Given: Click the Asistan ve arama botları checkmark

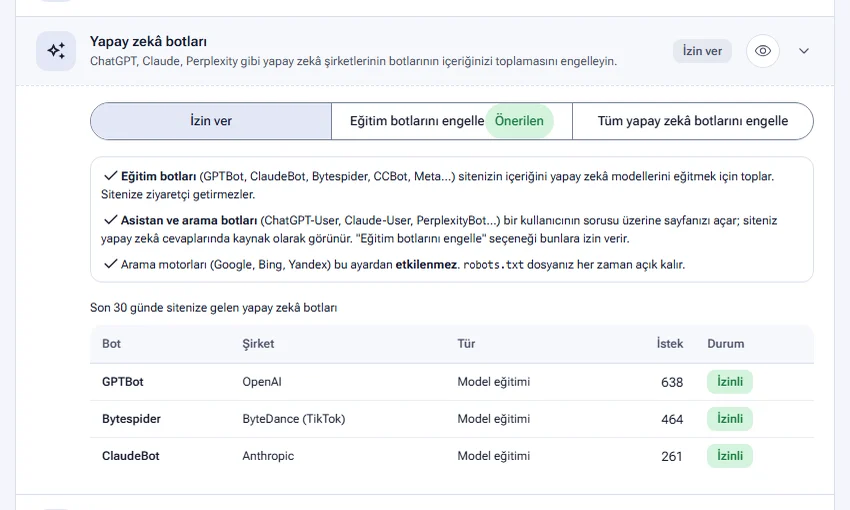Looking at the screenshot, I should (111, 220).
